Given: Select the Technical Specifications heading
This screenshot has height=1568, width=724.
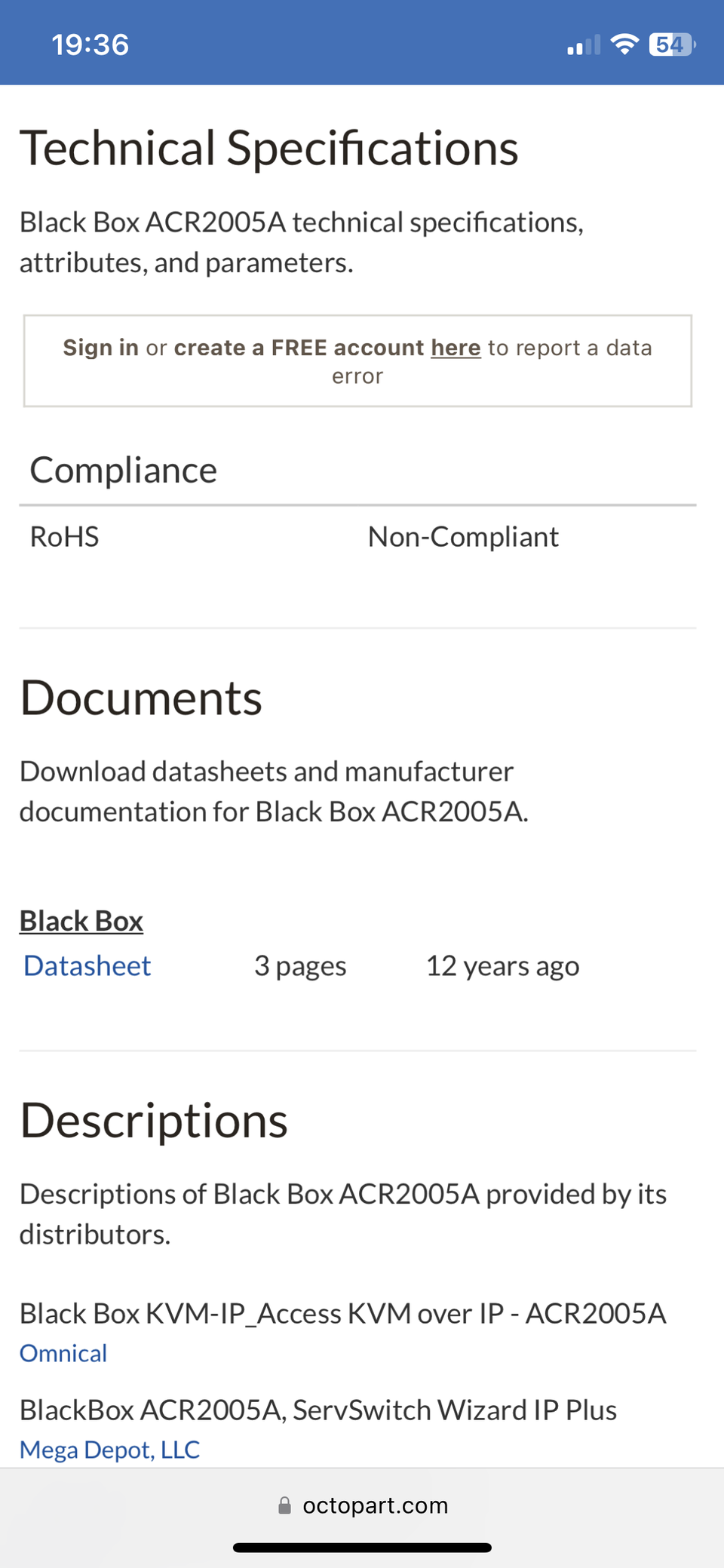Looking at the screenshot, I should tap(269, 148).
